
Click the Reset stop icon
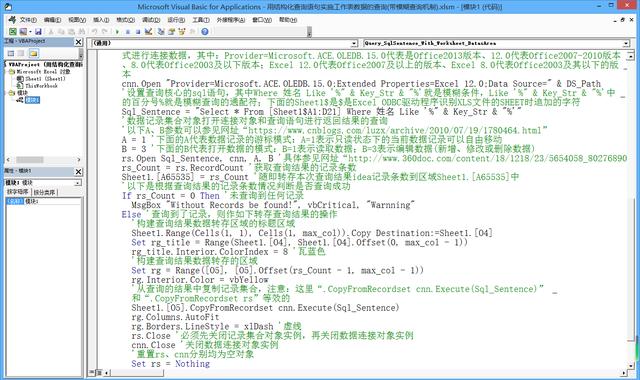(x=138, y=31)
